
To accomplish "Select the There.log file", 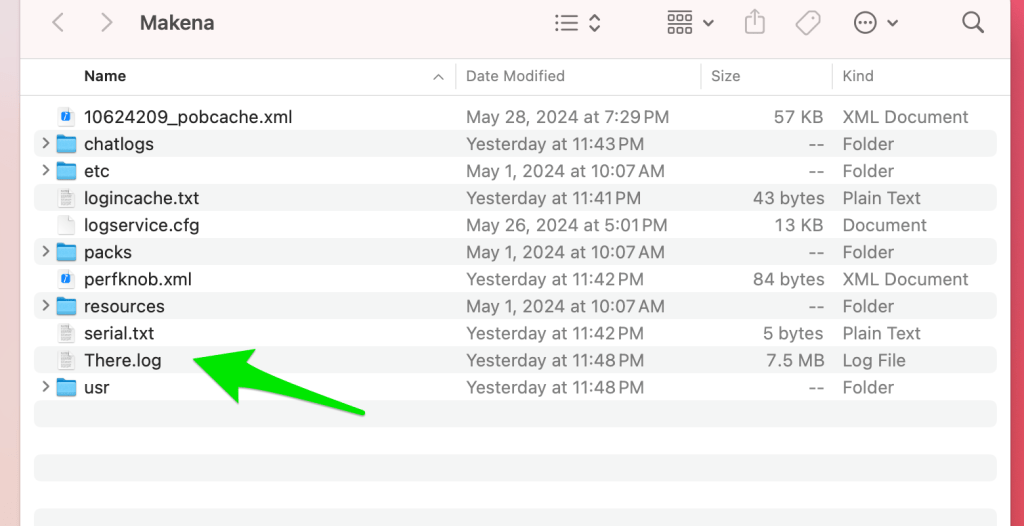I will pos(122,360).
